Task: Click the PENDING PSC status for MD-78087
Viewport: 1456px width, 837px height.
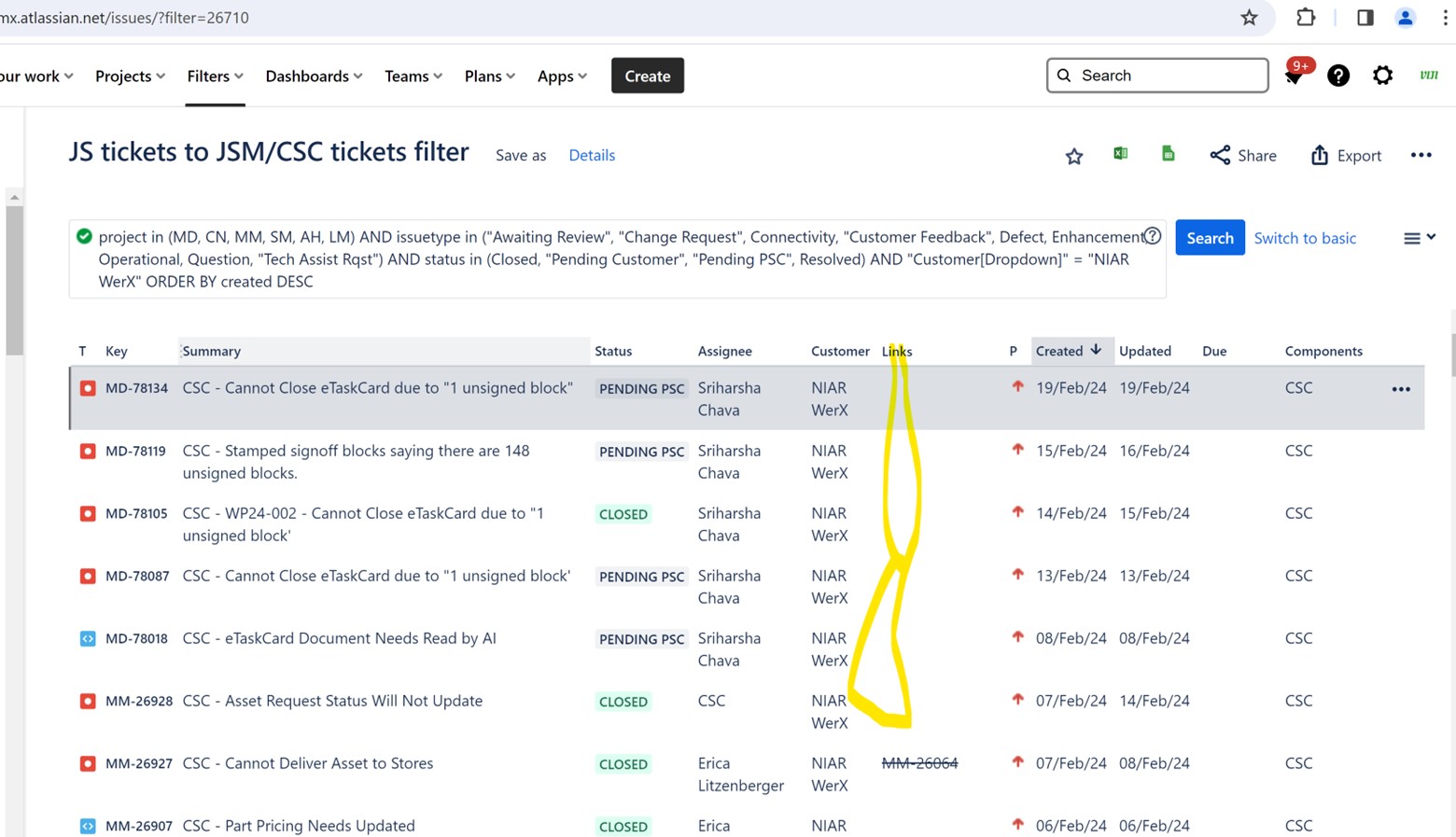Action: coord(641,577)
